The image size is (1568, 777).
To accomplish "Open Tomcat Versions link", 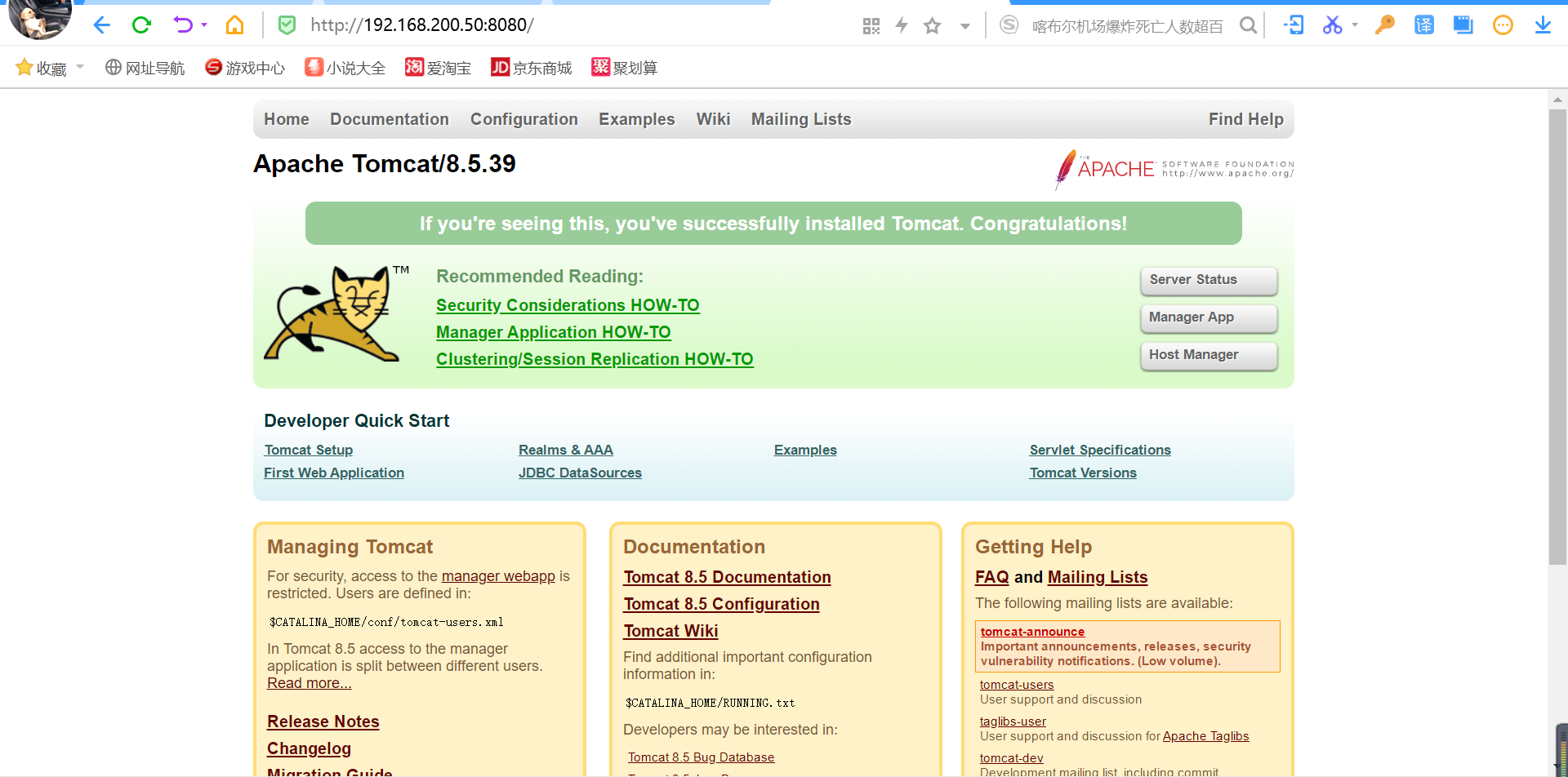I will 1083,473.
